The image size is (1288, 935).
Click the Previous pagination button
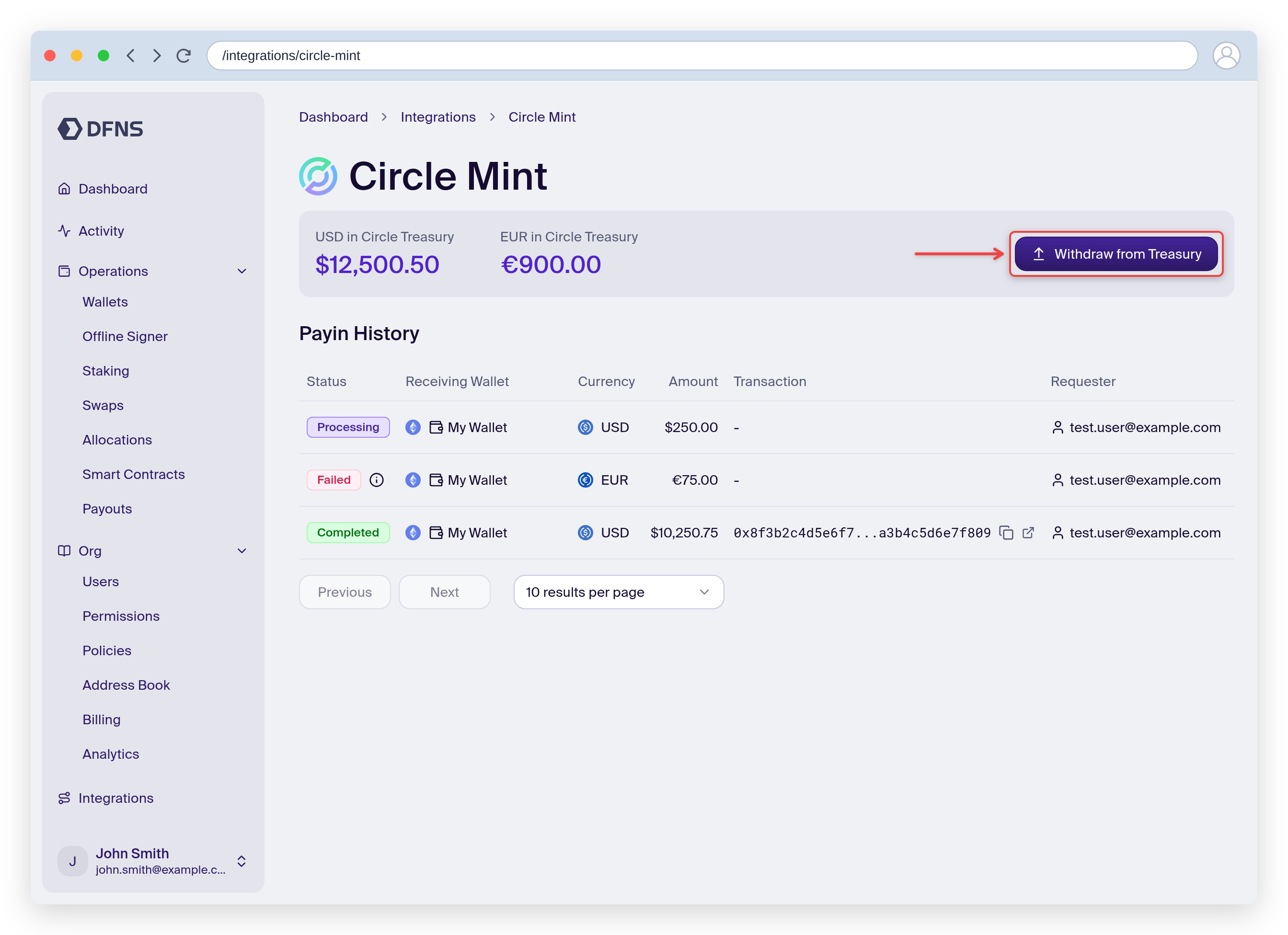(x=345, y=592)
